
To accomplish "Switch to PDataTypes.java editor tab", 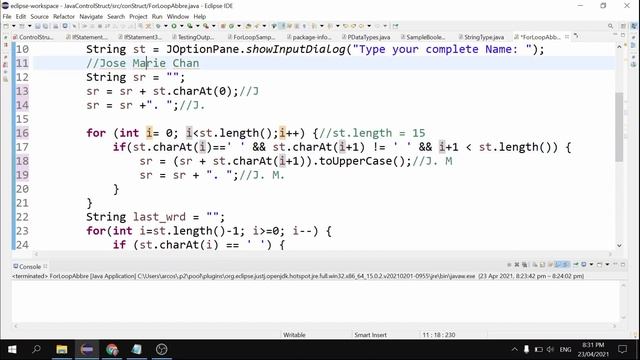I will coord(366,37).
